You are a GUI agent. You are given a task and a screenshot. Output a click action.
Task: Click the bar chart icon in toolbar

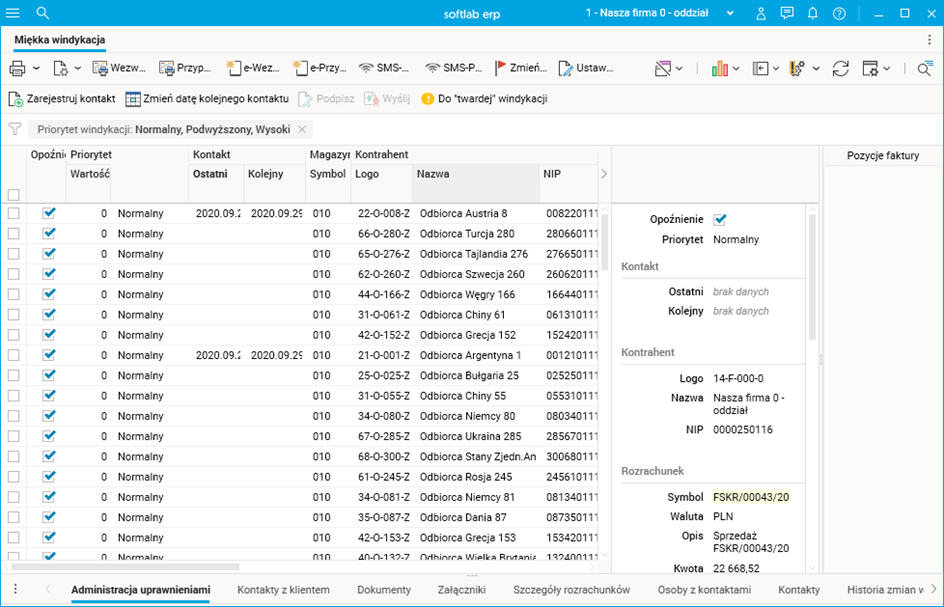[719, 68]
